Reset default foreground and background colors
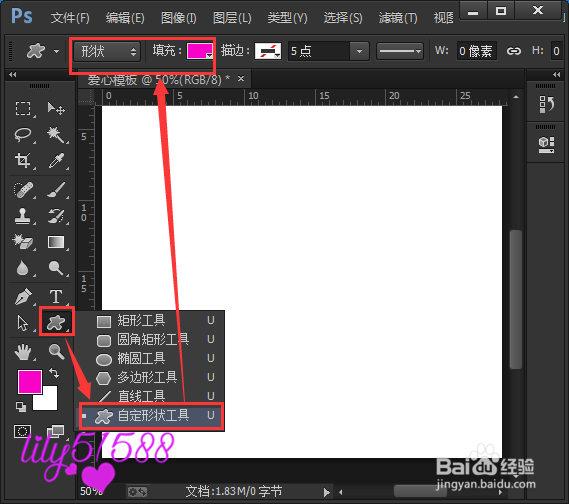The image size is (569, 504). (x=21, y=406)
